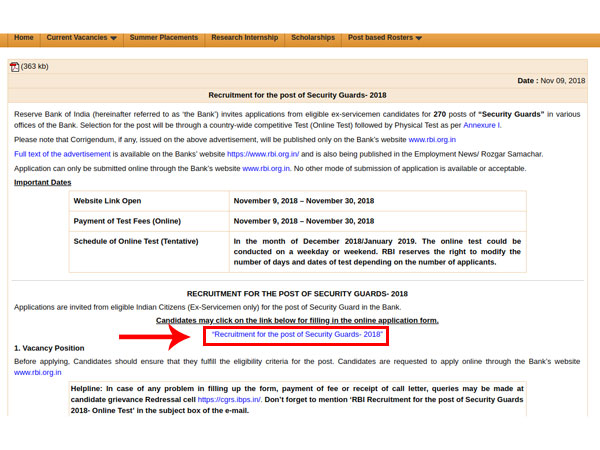
Task: Open the Annexure I link
Action: (x=481, y=125)
